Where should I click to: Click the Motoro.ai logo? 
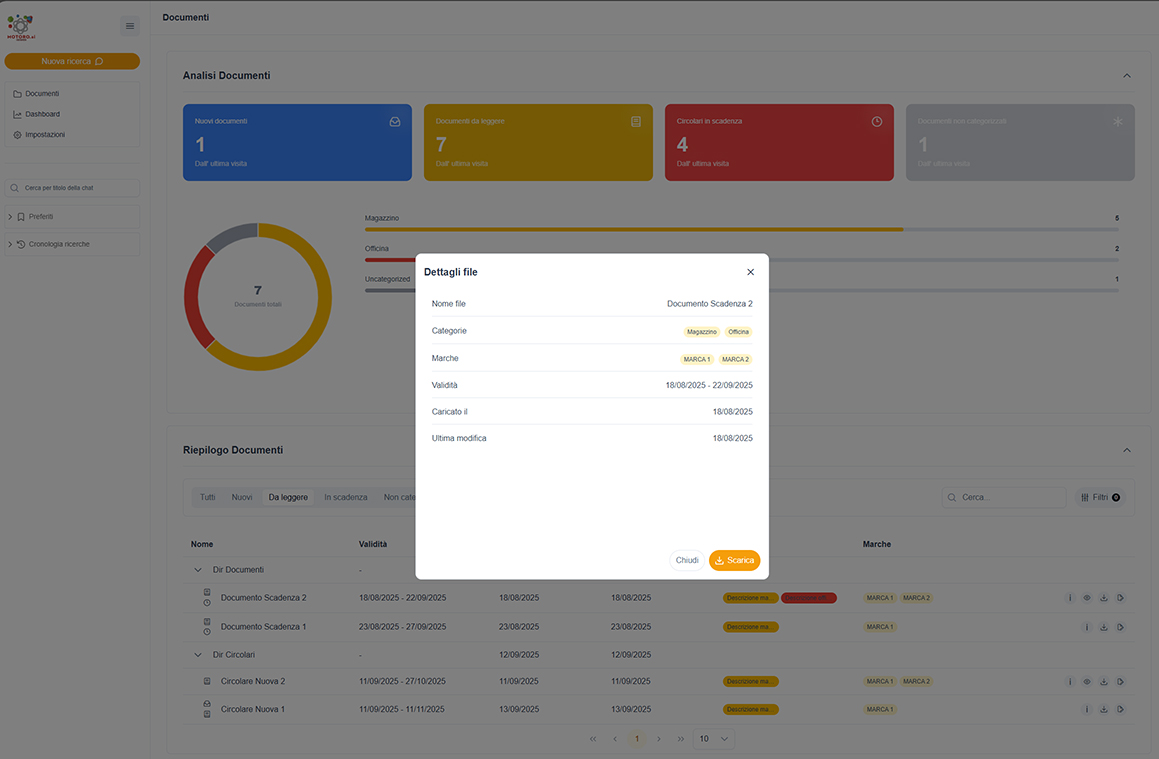[21, 27]
